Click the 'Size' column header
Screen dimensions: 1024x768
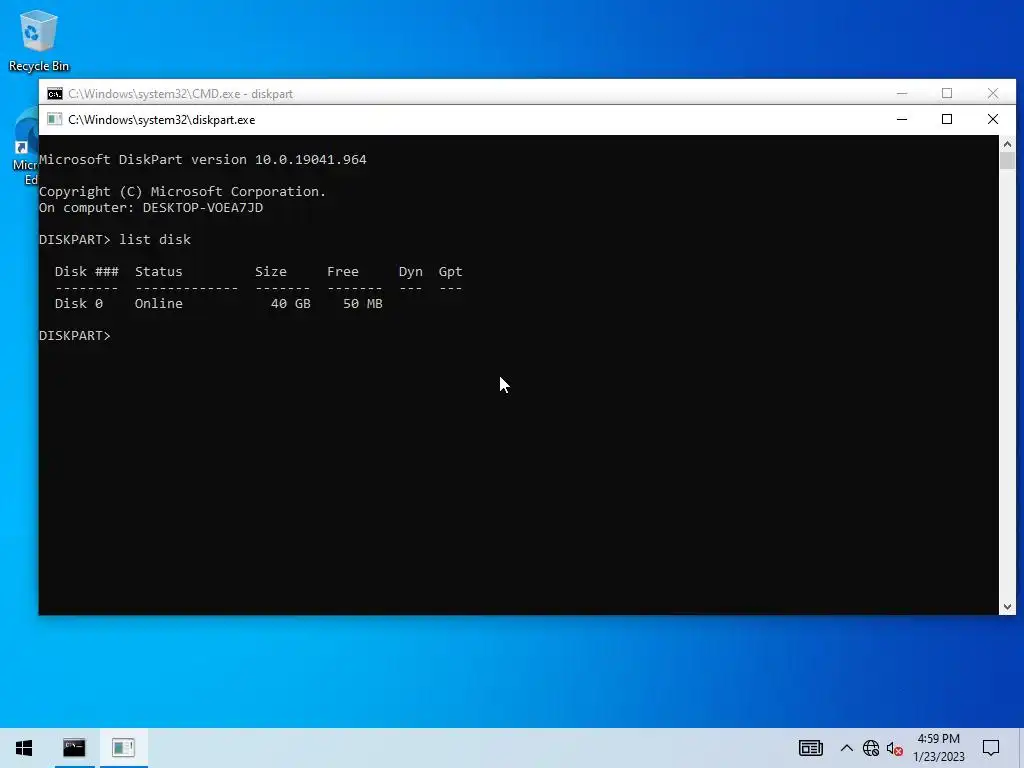tap(270, 272)
